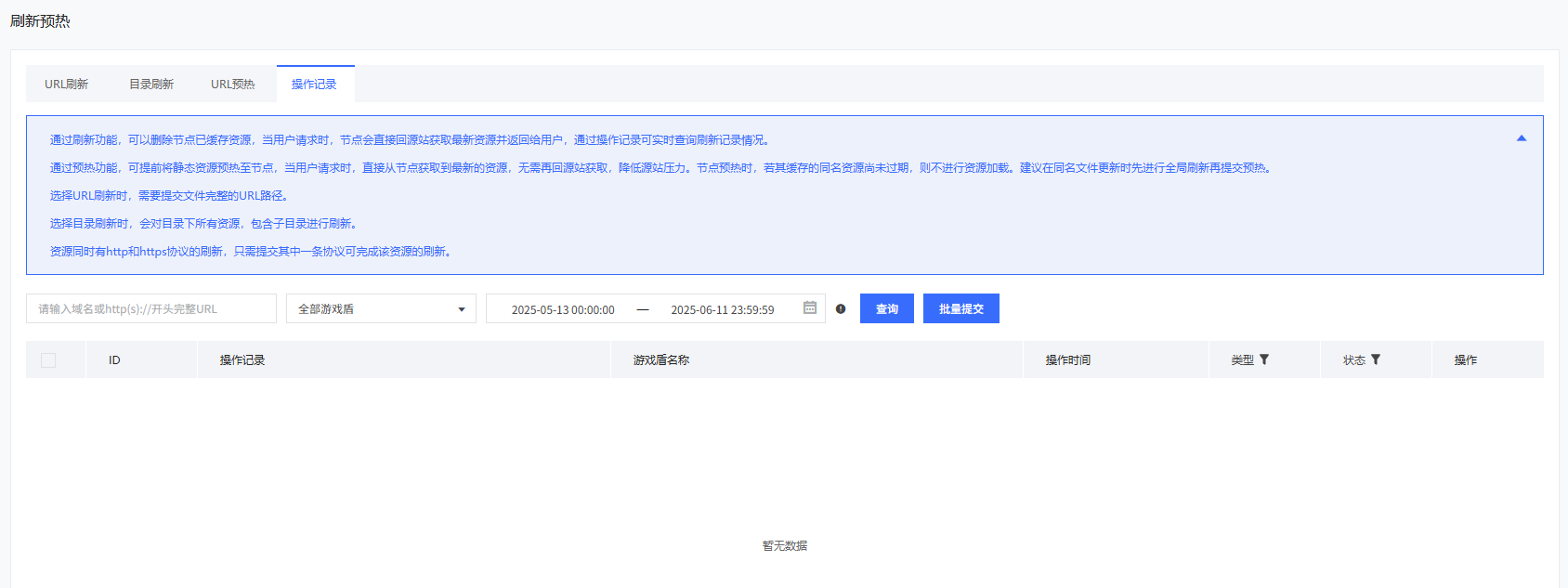Click the 操作记录 column header in table
Screen dimensions: 1568x588
(x=242, y=360)
